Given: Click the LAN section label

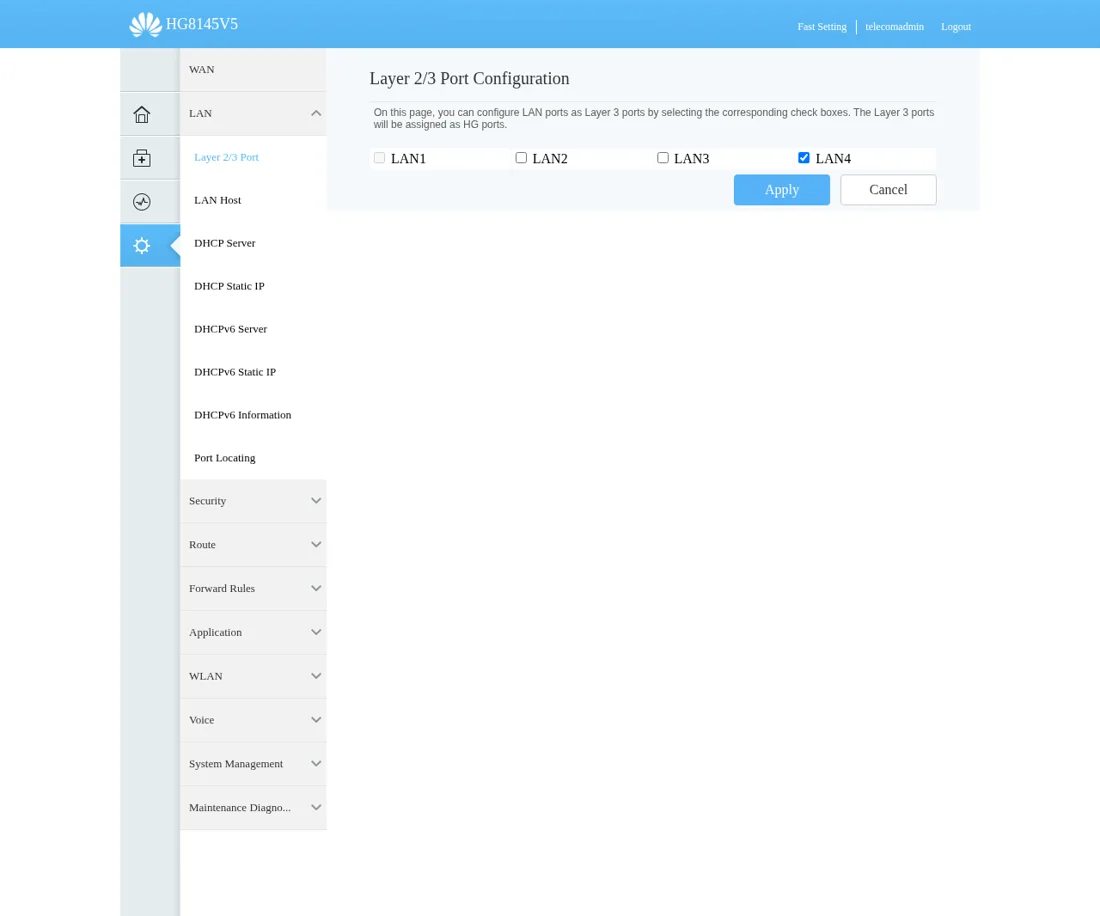Looking at the screenshot, I should pos(200,113).
